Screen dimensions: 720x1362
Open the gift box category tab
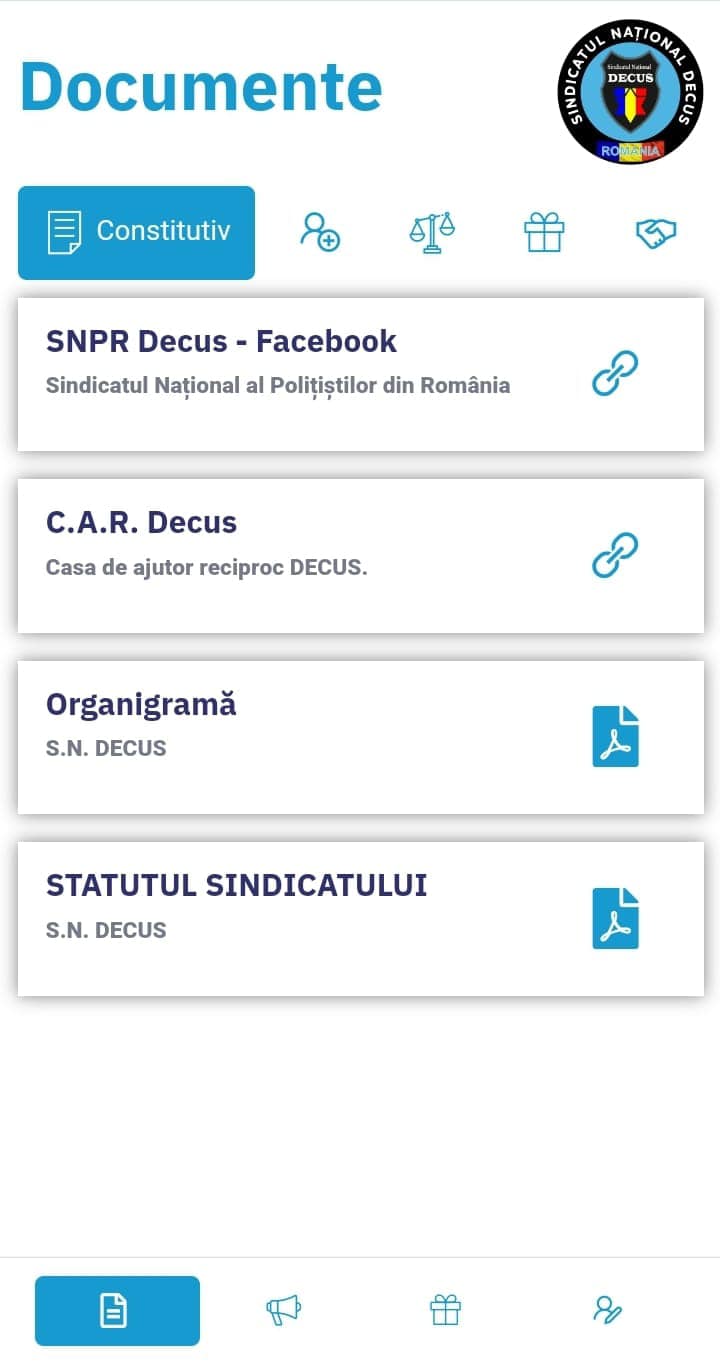544,233
